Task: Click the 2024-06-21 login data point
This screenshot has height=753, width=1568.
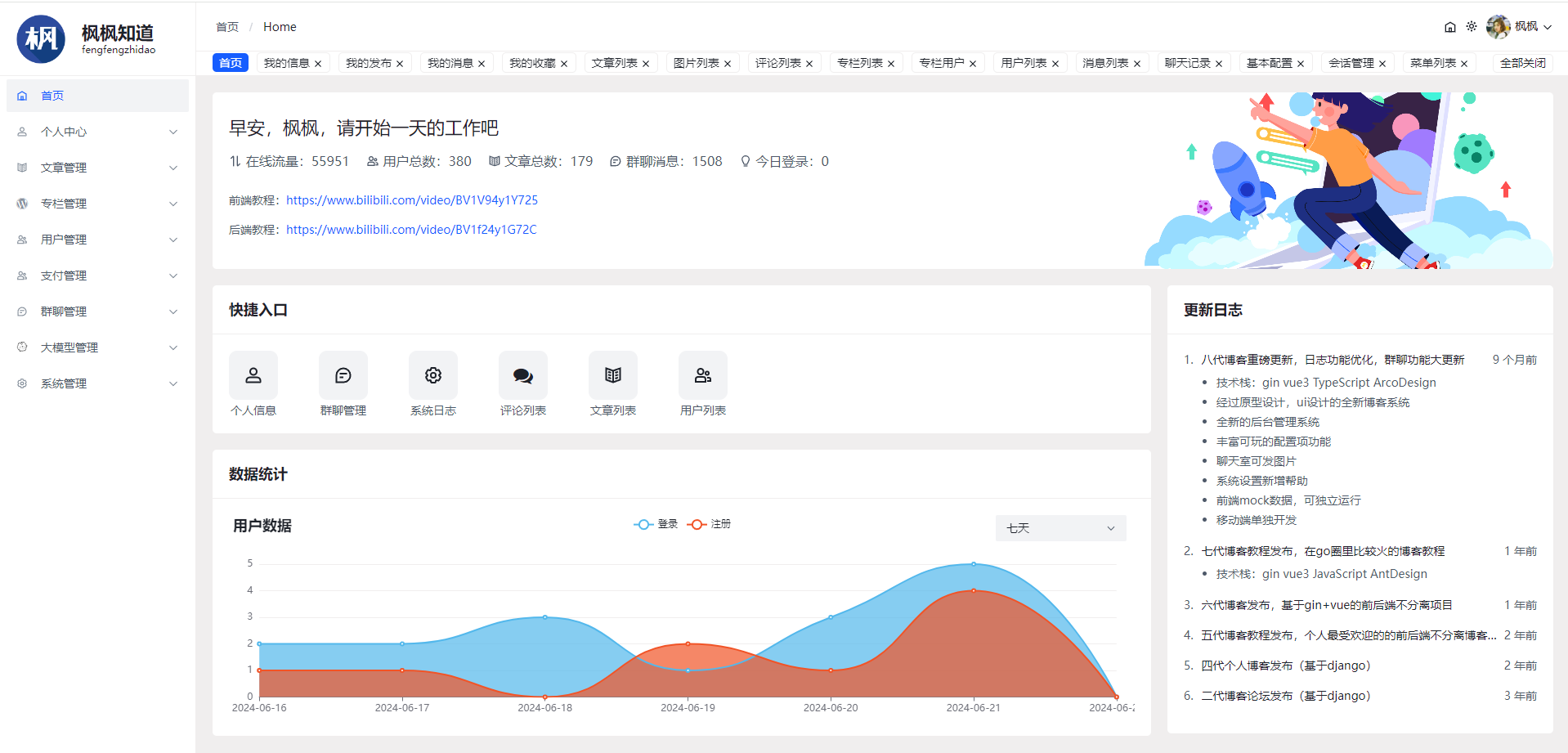Action: (973, 564)
